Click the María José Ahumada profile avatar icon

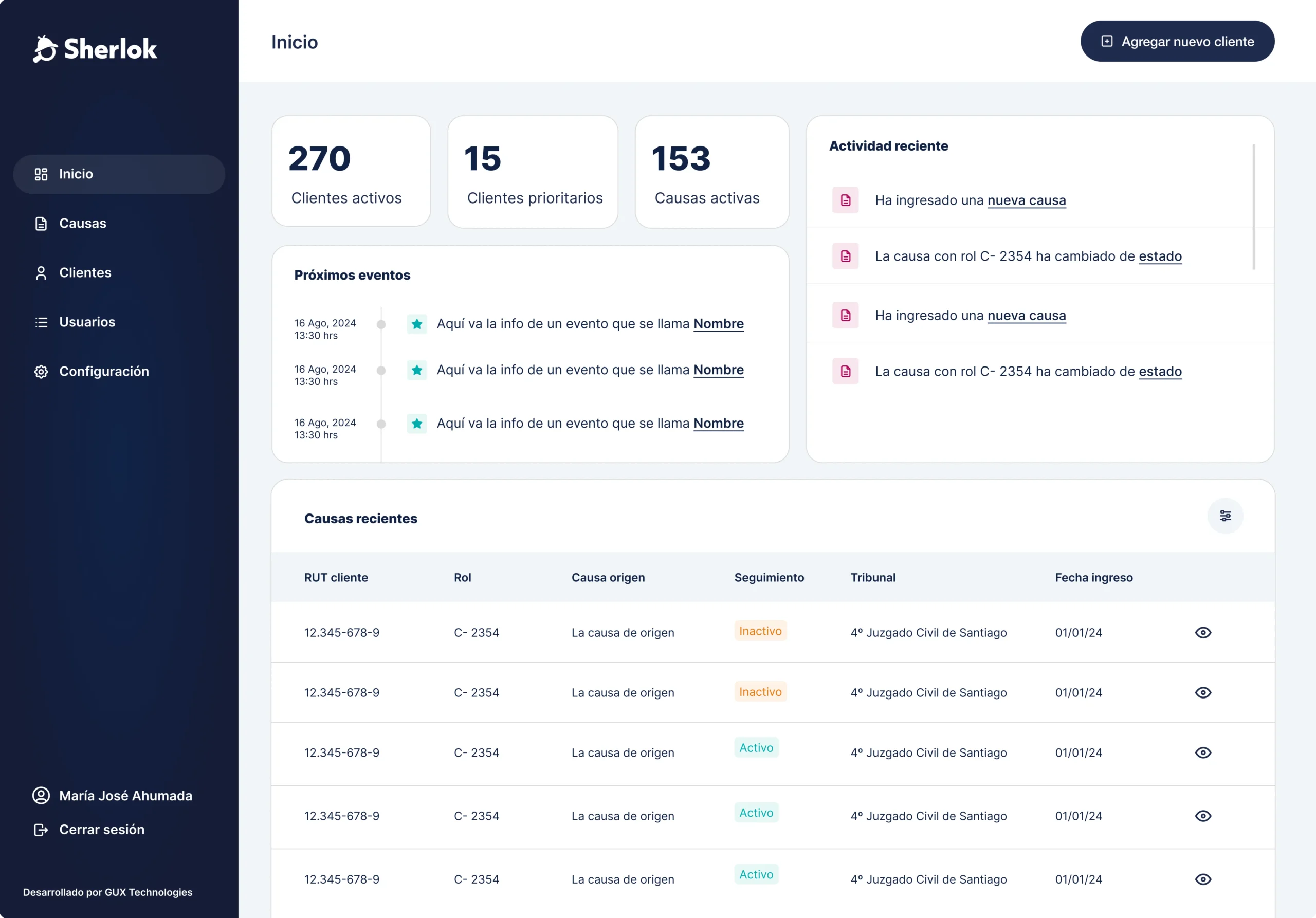pyautogui.click(x=41, y=795)
